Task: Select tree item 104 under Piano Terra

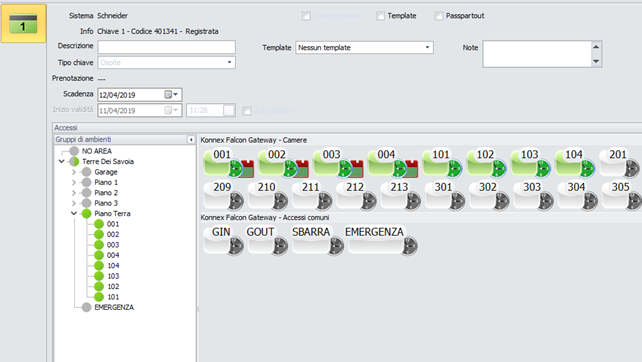Action: (x=113, y=266)
